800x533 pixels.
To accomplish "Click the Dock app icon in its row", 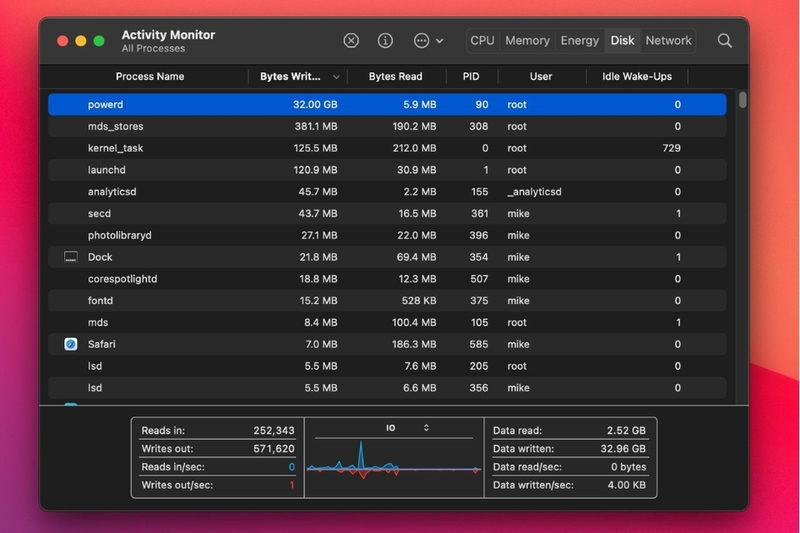I will pos(71,257).
